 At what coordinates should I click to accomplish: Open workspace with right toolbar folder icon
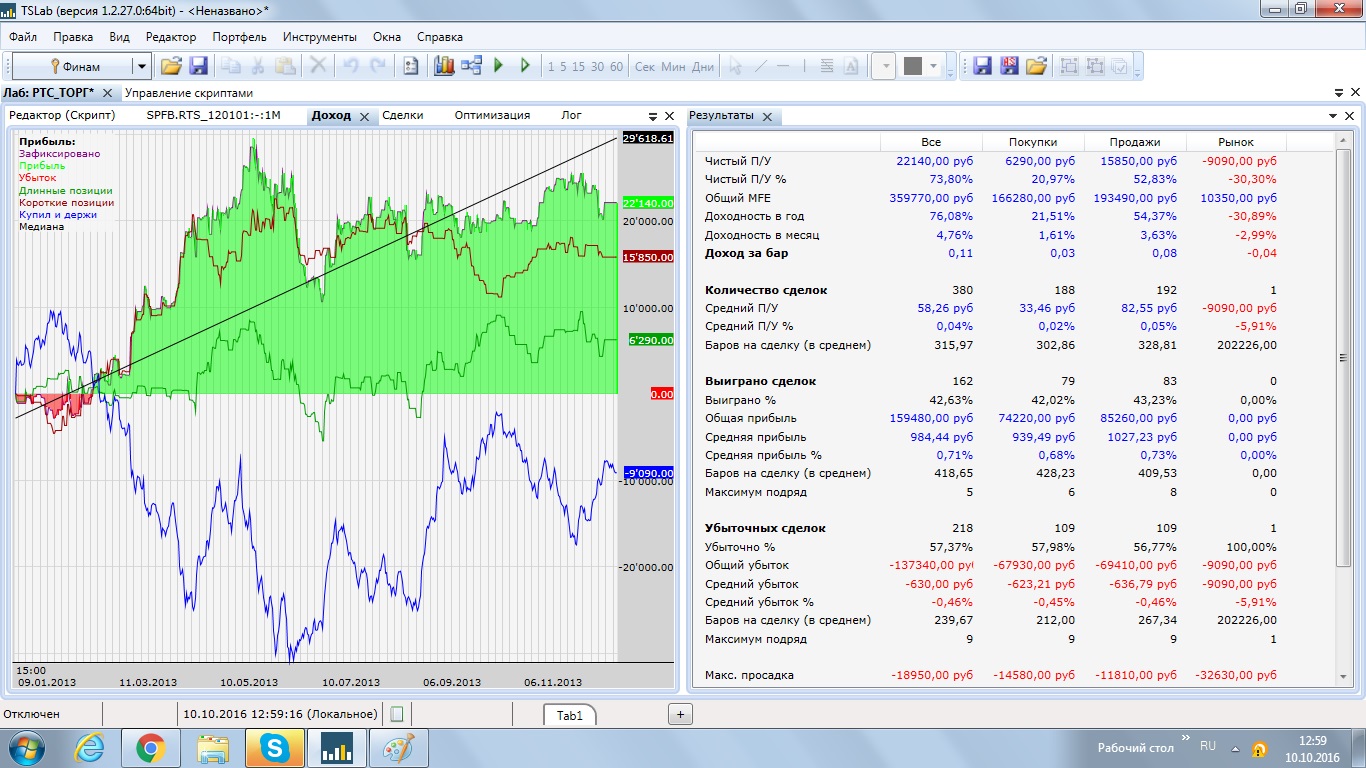tap(1036, 66)
